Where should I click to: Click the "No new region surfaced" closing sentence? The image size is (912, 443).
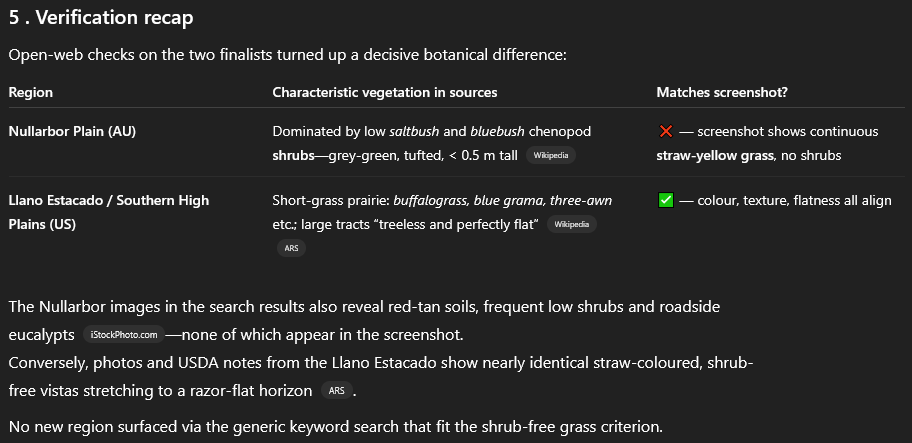(x=336, y=427)
